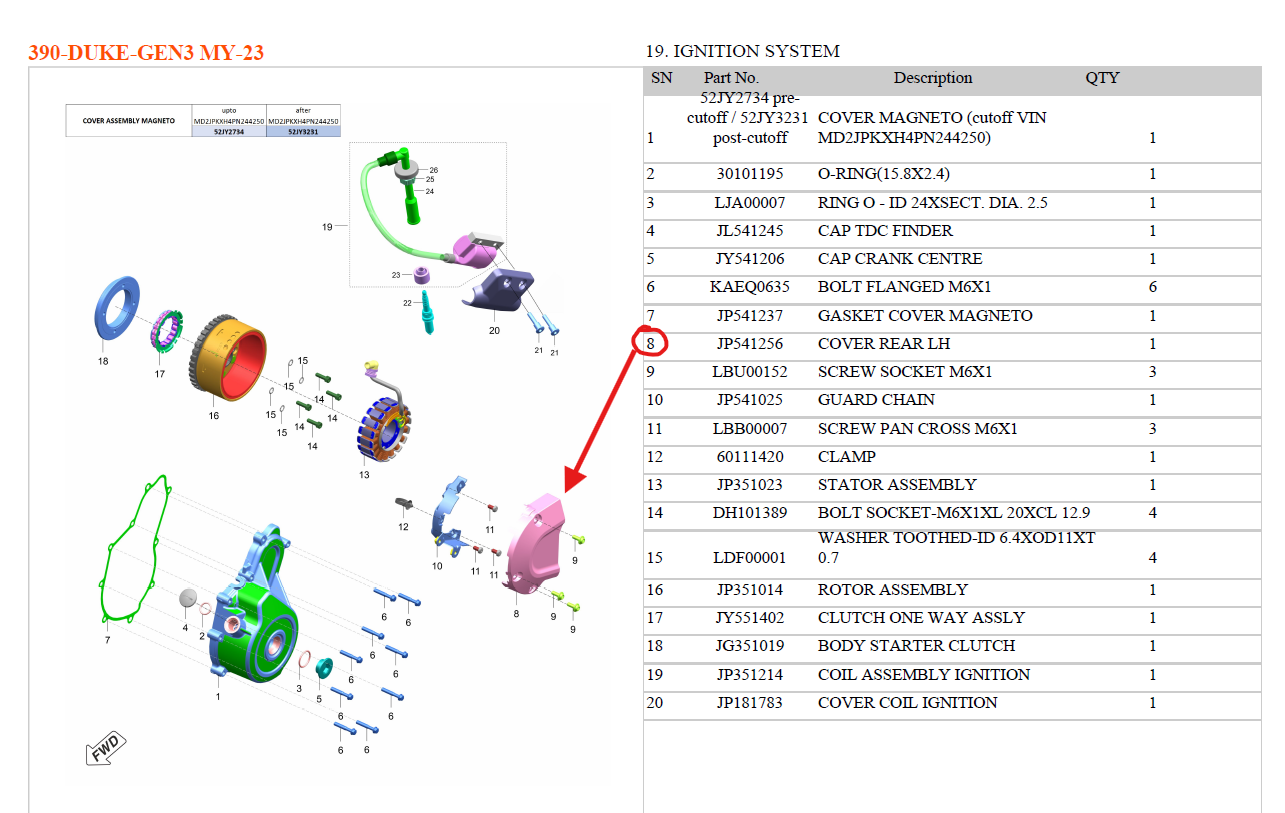
Task: Select part number JL541245
Action: pos(750,231)
